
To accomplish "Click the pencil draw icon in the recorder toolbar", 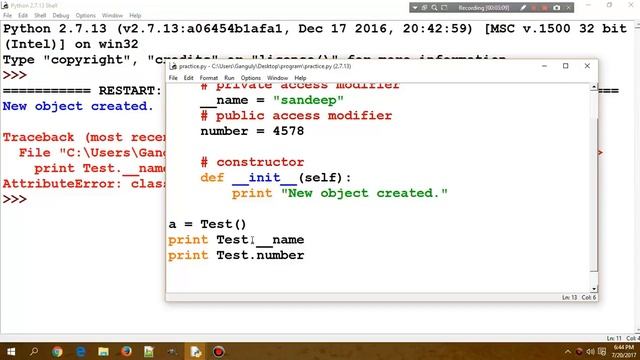I will pos(523,8).
